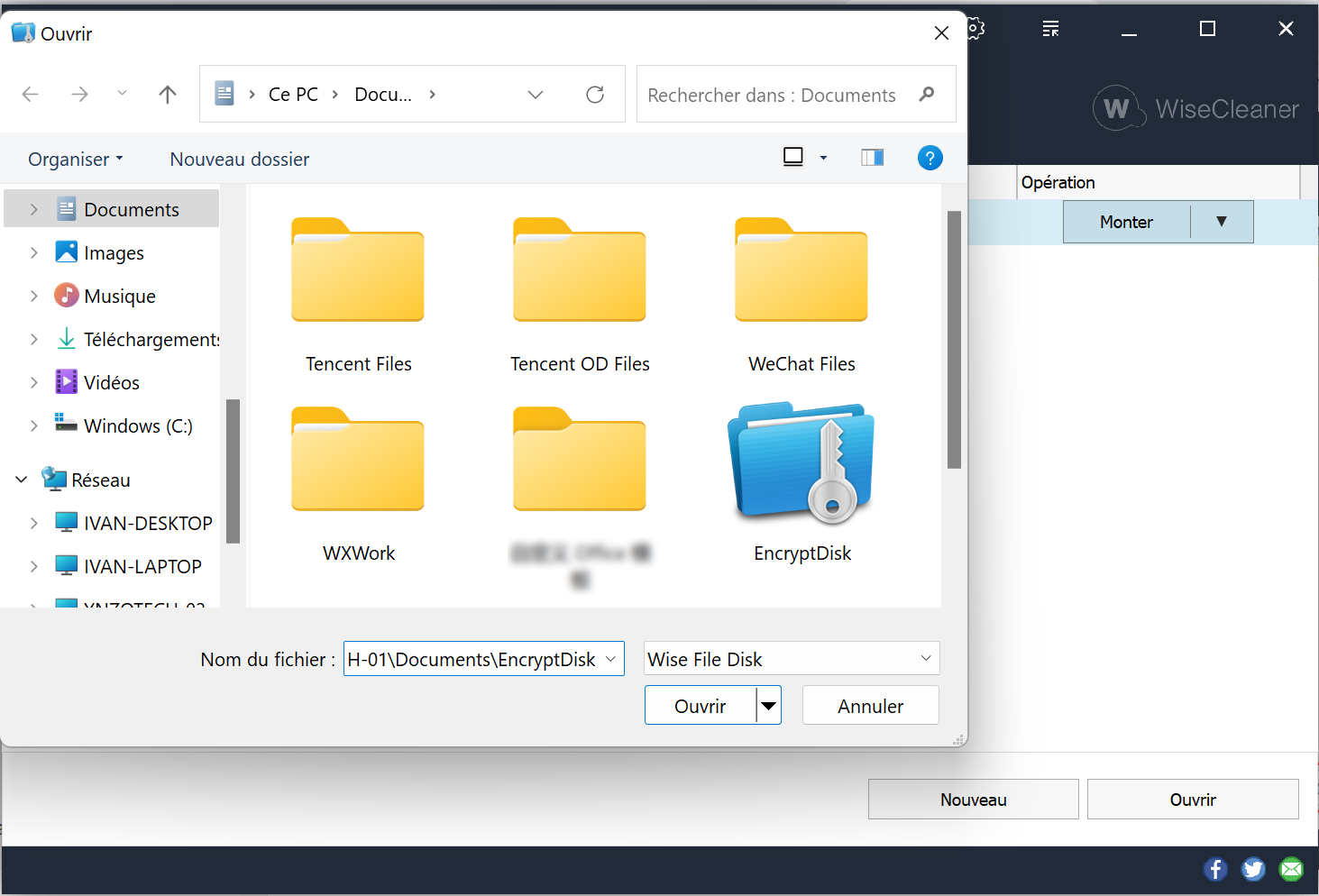Image resolution: width=1319 pixels, height=896 pixels.
Task: Click the file list vertical scrollbar
Action: (954, 340)
